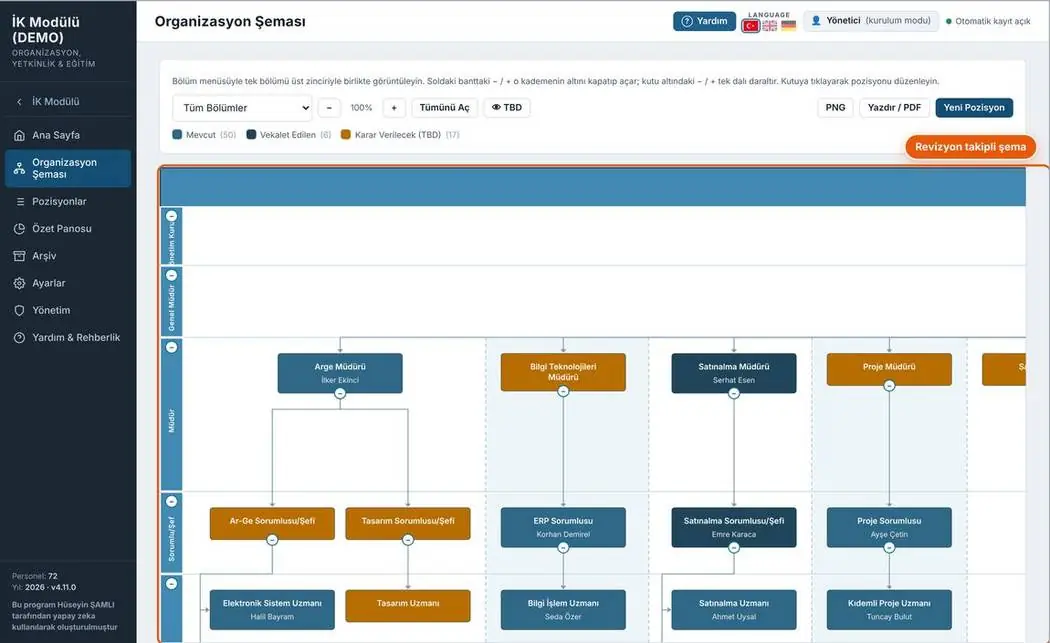This screenshot has width=1050, height=643.
Task: Collapse branch under Proje Müdürü
Action: (x=889, y=386)
